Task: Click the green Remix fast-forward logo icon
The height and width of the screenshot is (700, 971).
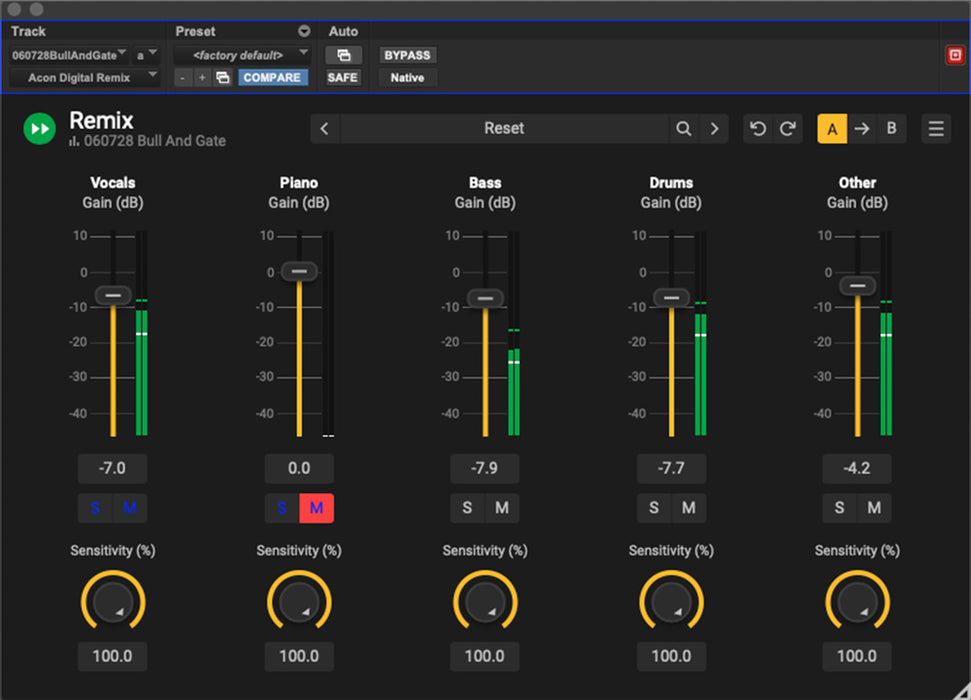Action: [x=40, y=129]
